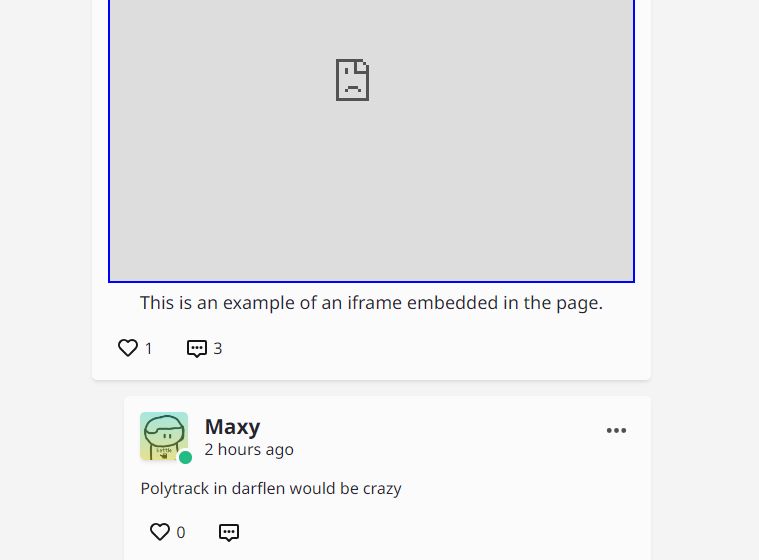This screenshot has width=759, height=560.
Task: Visit the profile by clicking the Maxy username
Action: pyautogui.click(x=232, y=426)
